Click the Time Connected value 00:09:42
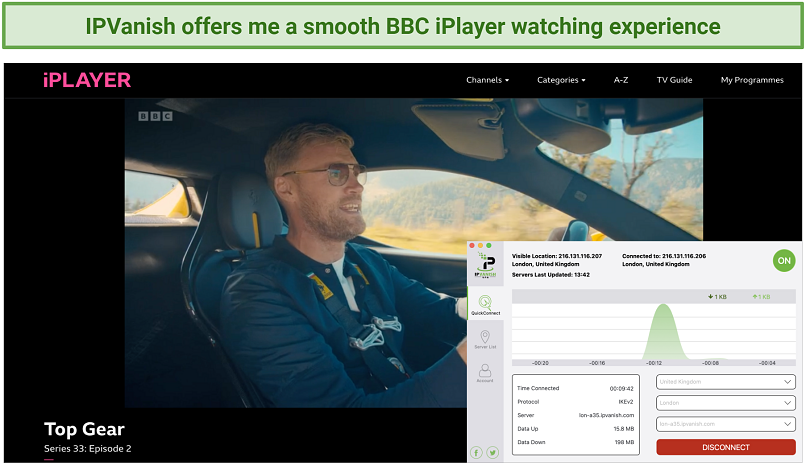The image size is (806, 466). tap(621, 388)
